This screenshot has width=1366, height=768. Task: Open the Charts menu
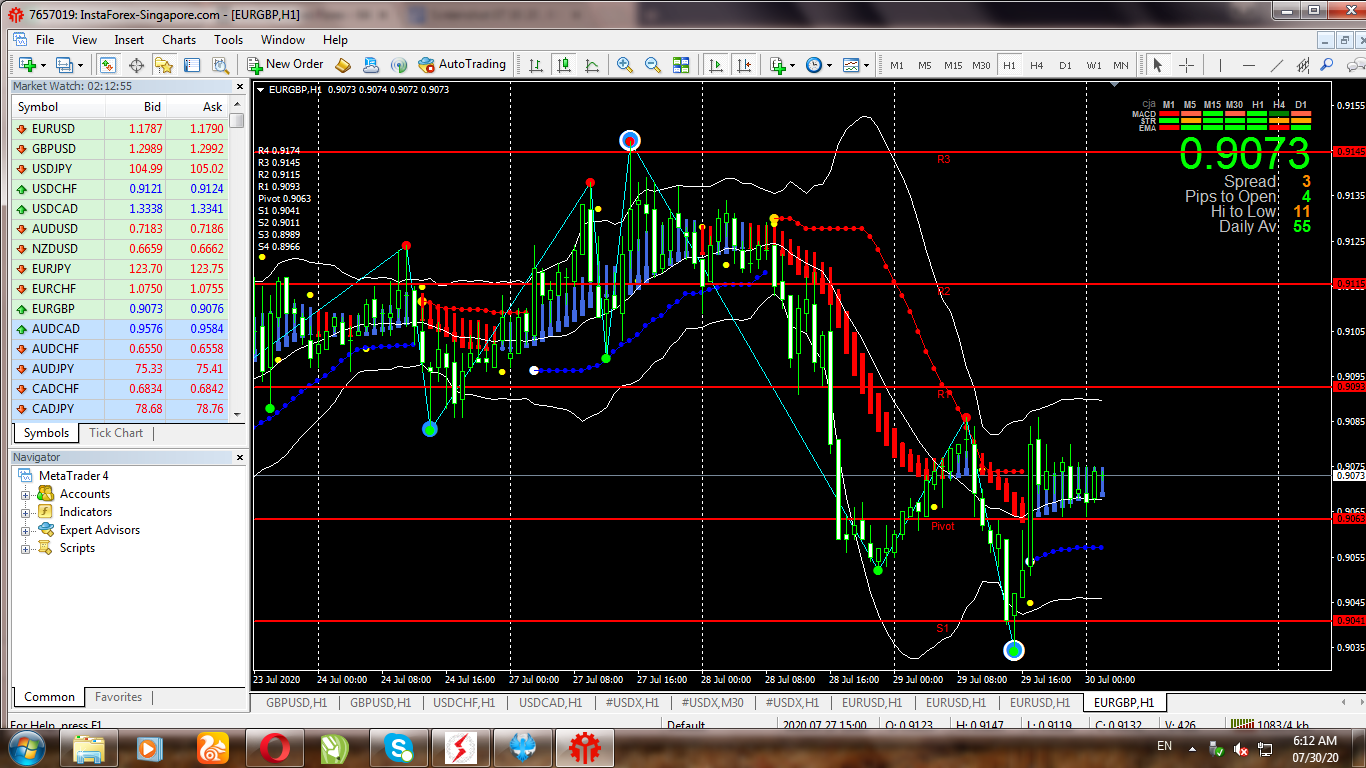point(179,40)
